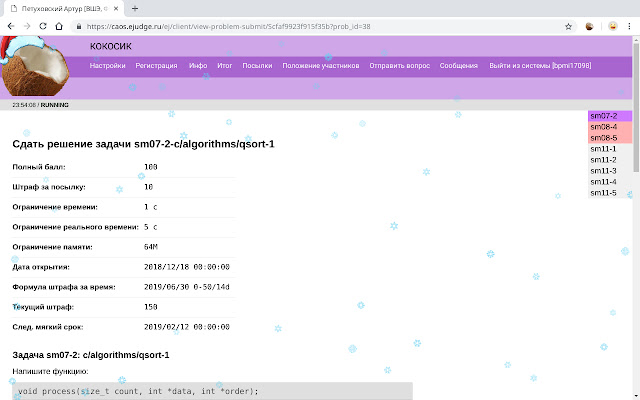
Task: Open the Инфо menu item
Action: (198, 66)
